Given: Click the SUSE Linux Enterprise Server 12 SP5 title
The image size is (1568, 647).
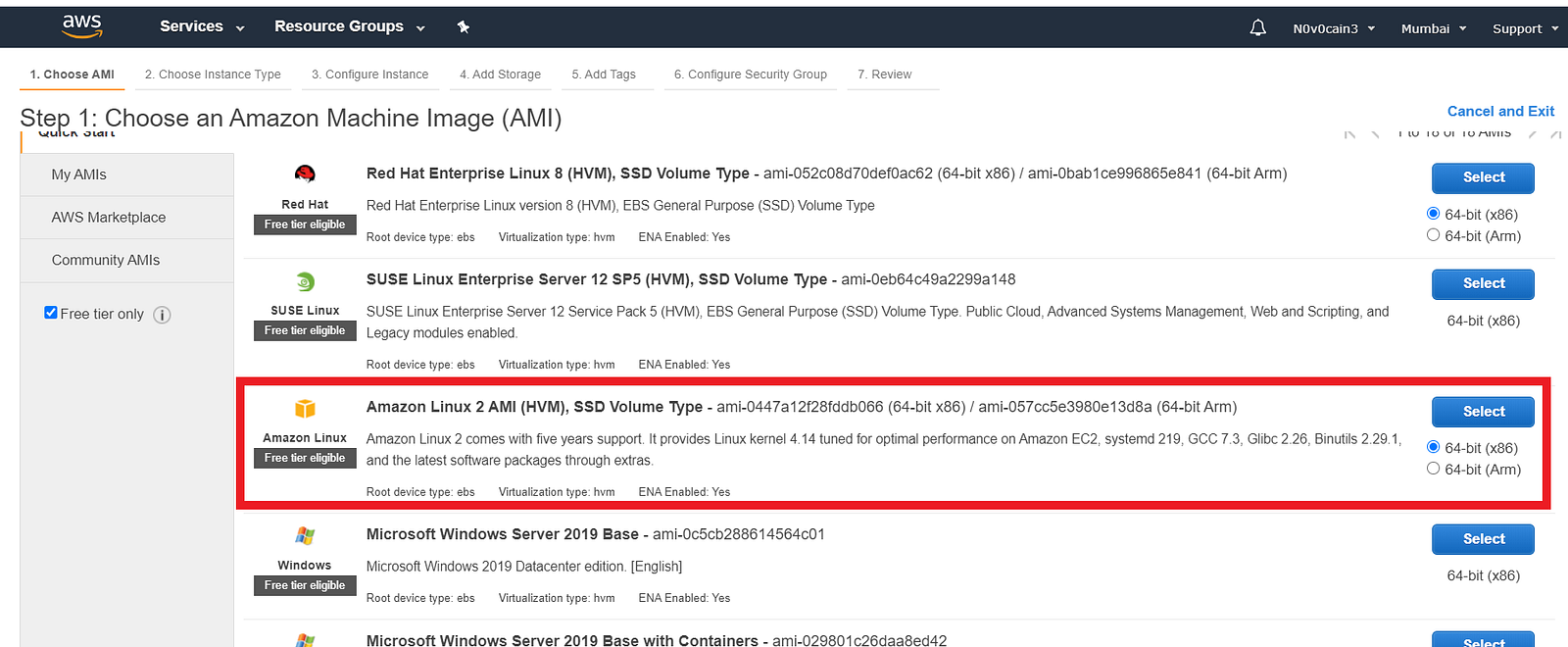Looking at the screenshot, I should [x=597, y=279].
